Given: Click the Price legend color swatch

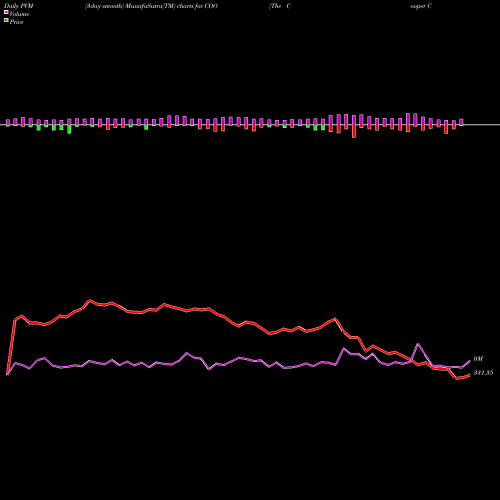Looking at the screenshot, I should (x=6, y=21).
